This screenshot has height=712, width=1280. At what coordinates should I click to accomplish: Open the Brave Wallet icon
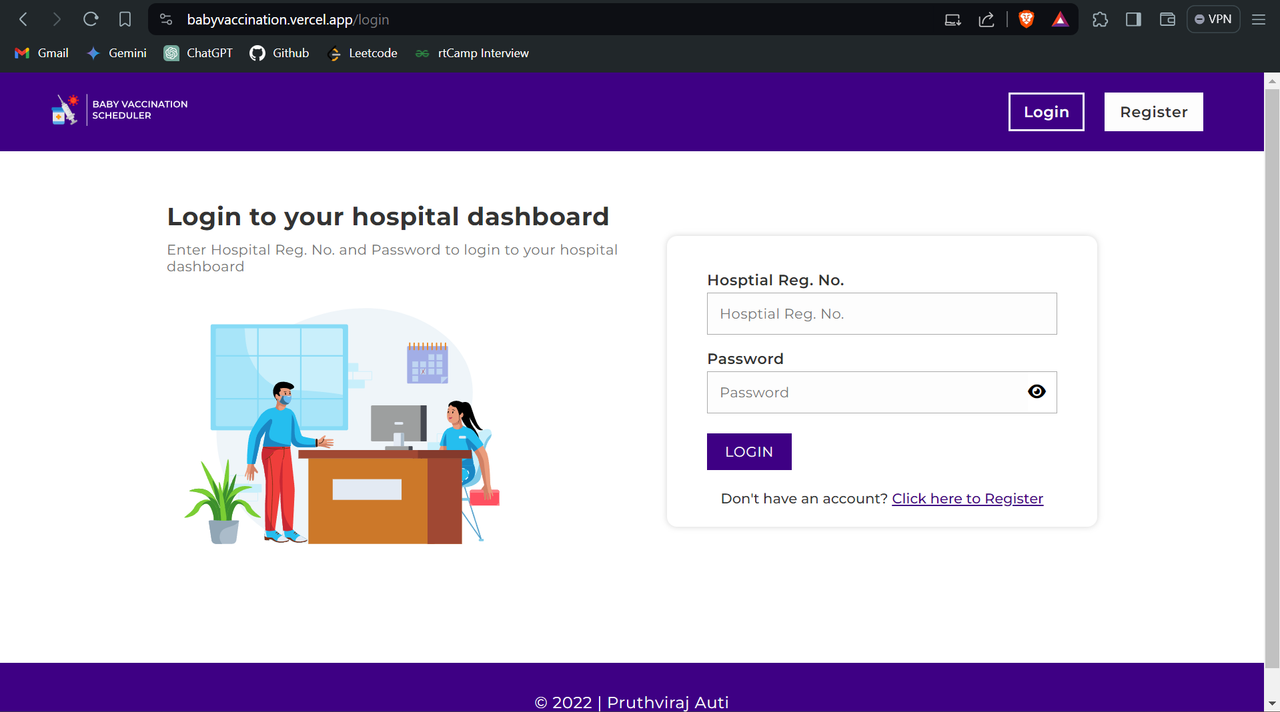pyautogui.click(x=1167, y=19)
